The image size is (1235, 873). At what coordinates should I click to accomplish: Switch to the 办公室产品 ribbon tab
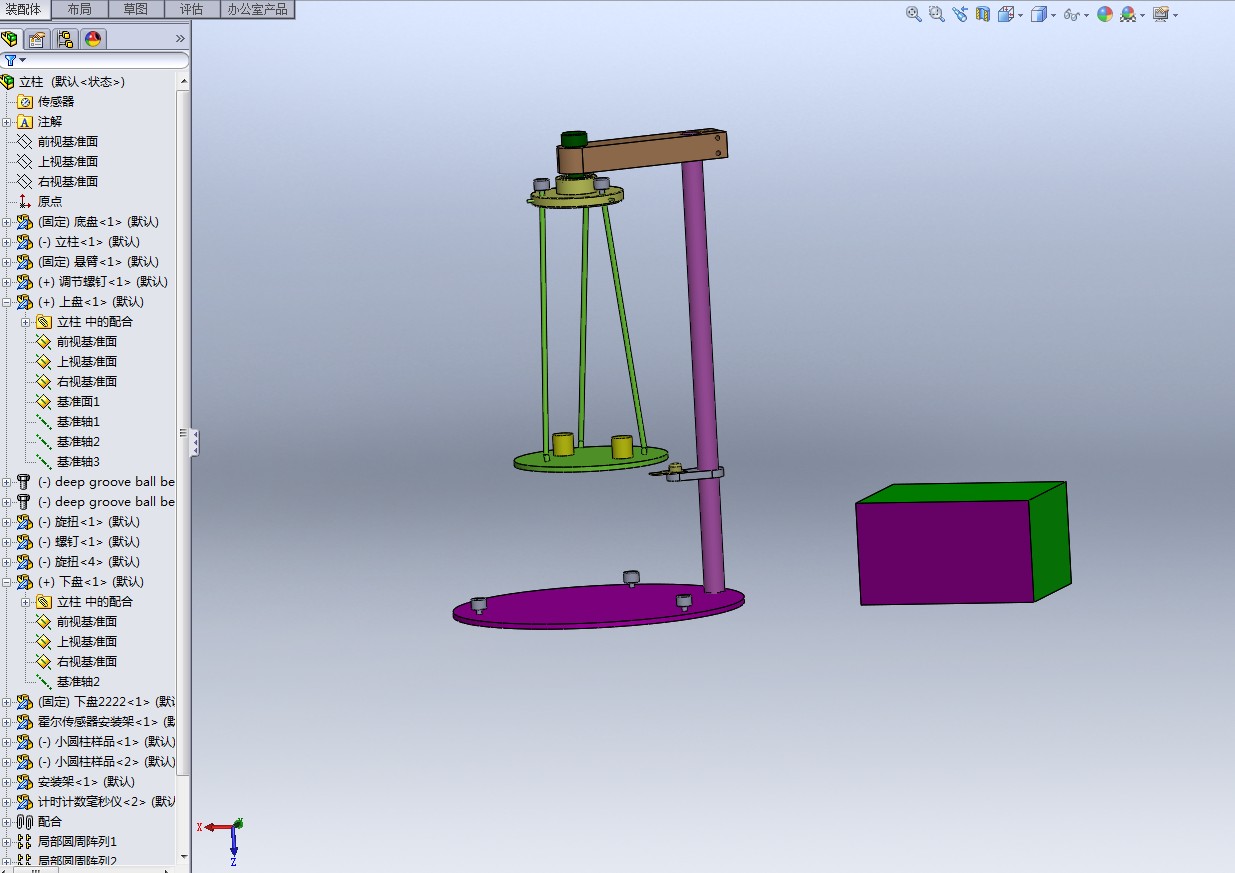257,9
